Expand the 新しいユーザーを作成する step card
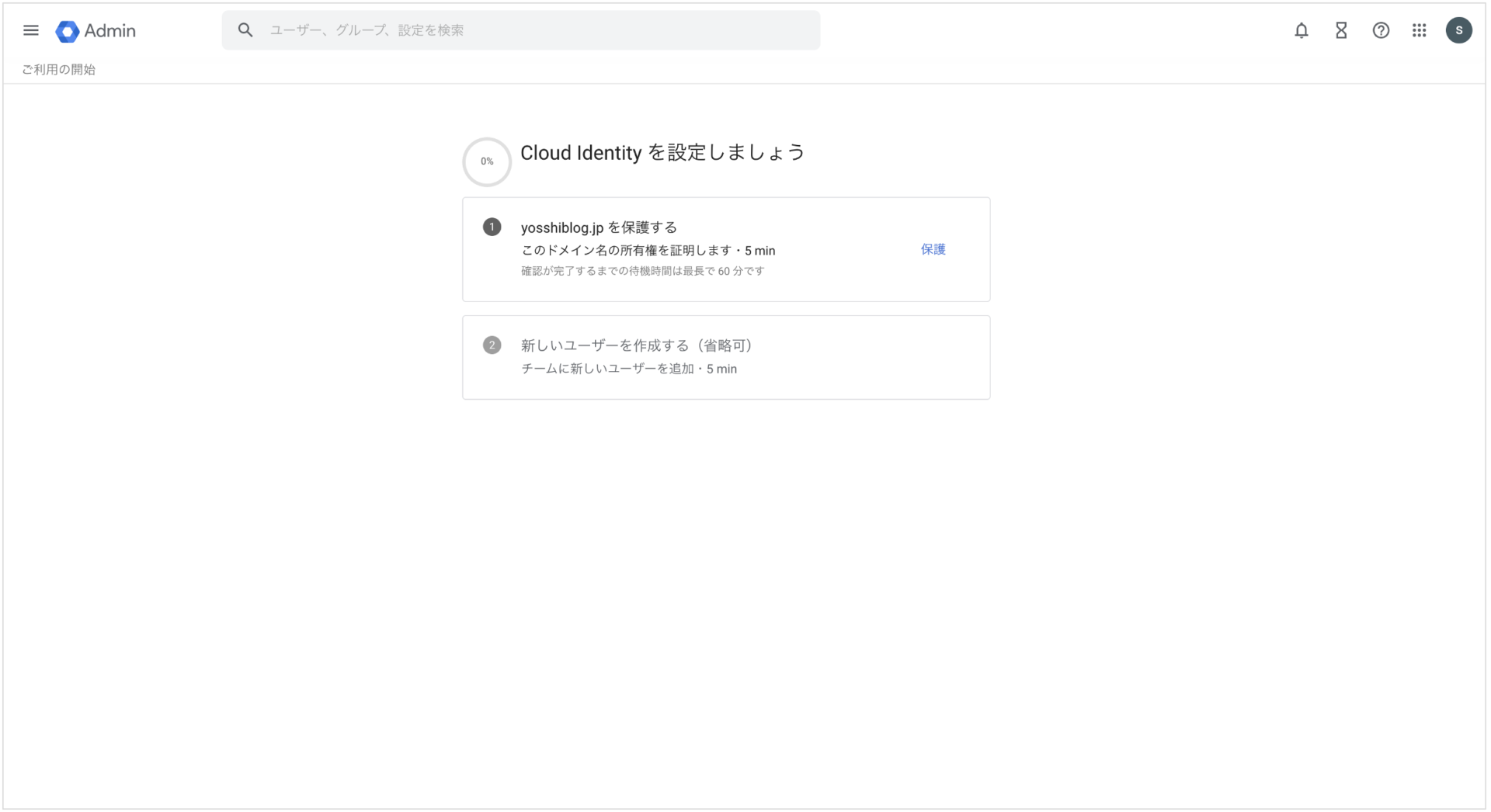1491x812 pixels. coord(726,357)
